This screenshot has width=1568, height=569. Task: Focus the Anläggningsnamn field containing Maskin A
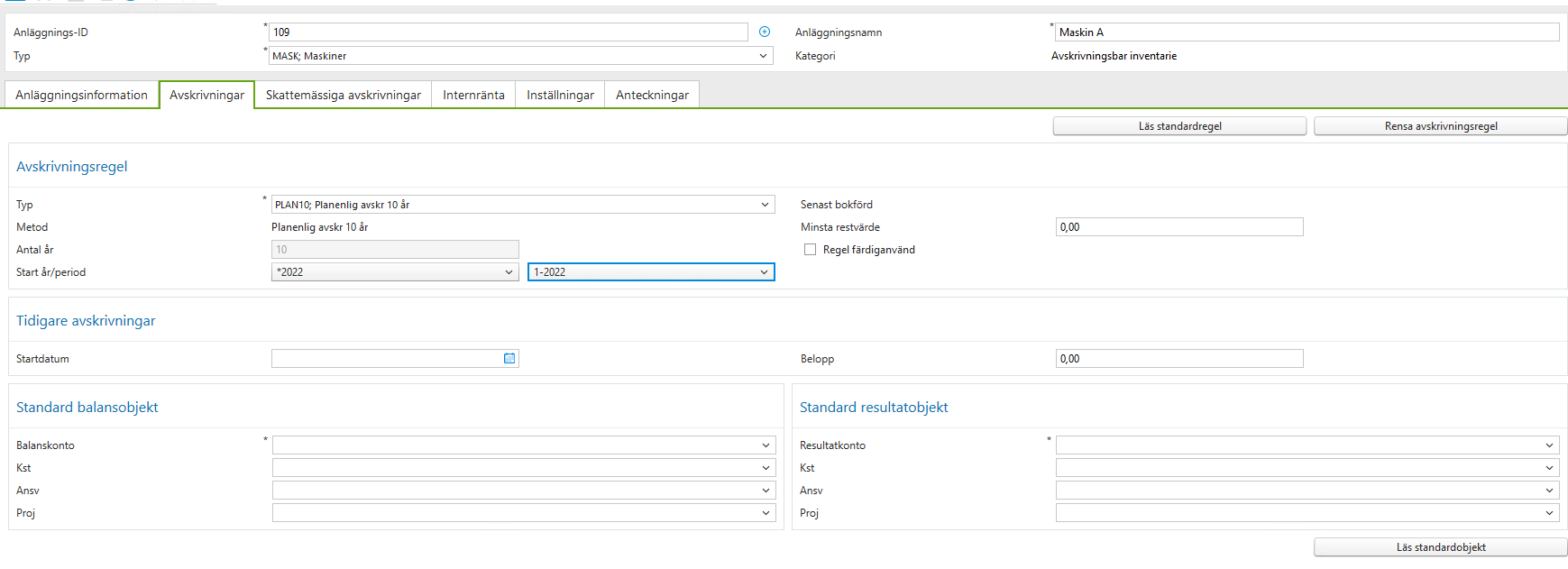click(x=1306, y=32)
